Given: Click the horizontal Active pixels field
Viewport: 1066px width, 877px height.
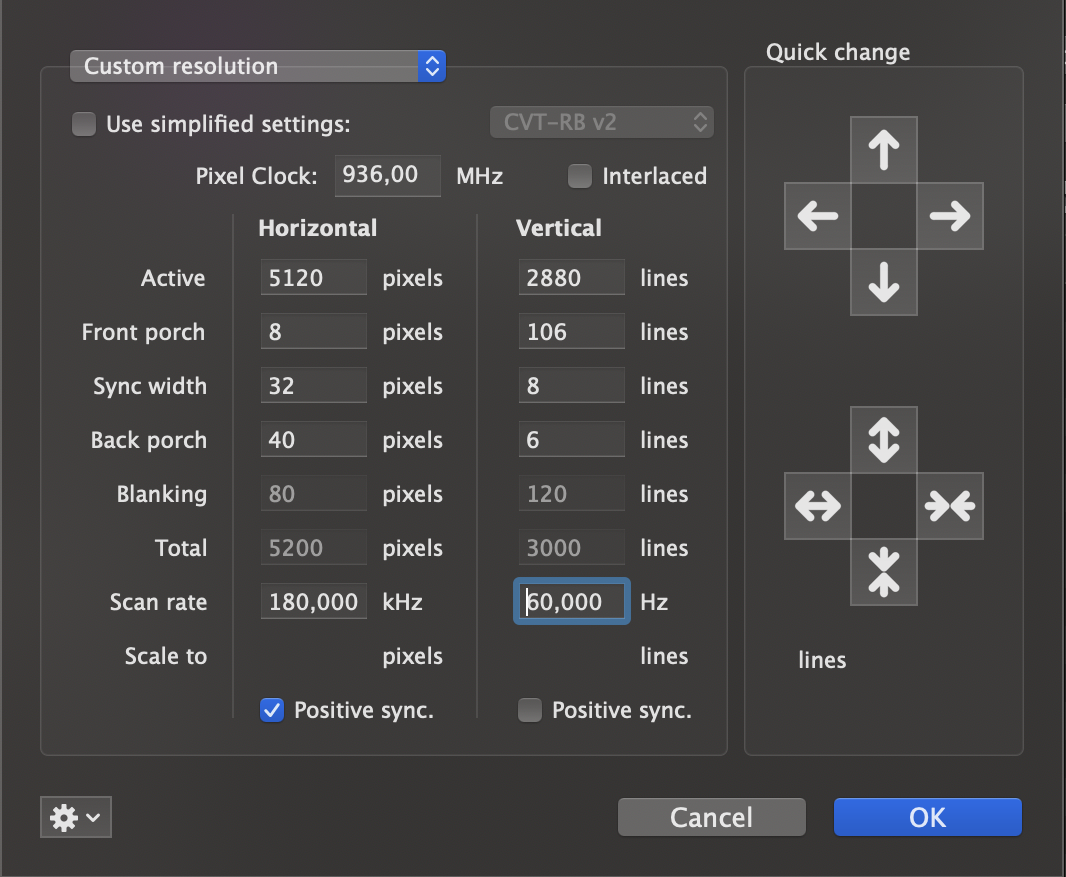Looking at the screenshot, I should (314, 277).
